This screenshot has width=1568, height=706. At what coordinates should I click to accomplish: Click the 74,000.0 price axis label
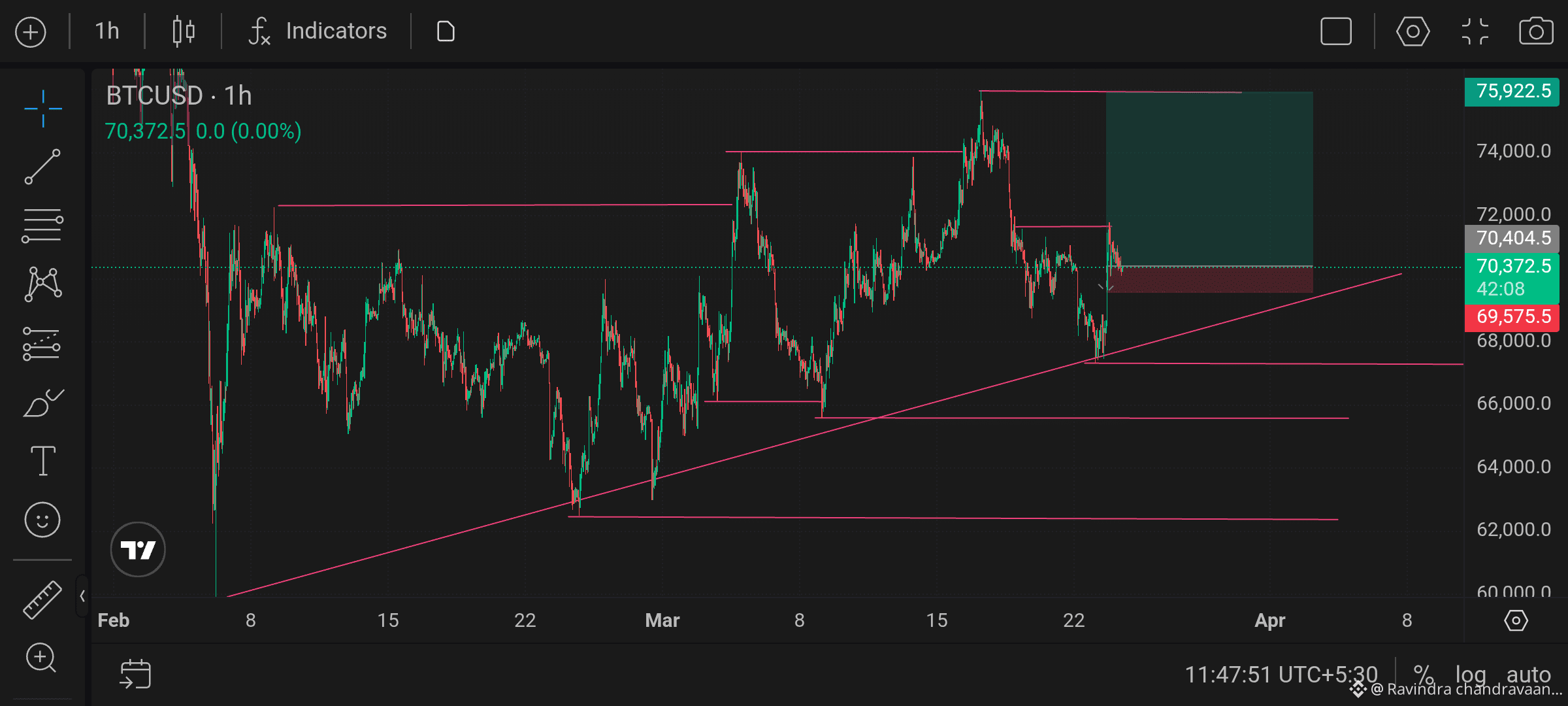(1513, 151)
